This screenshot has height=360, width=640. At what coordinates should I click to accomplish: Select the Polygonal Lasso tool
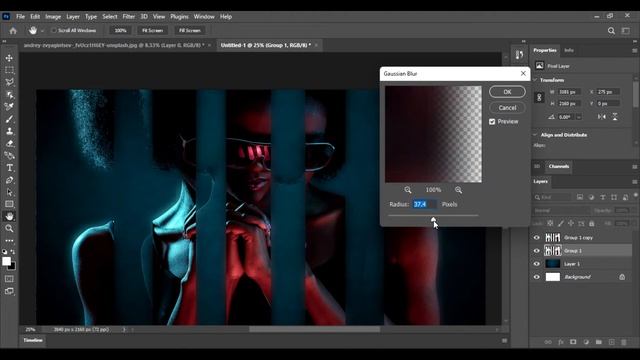[x=9, y=82]
